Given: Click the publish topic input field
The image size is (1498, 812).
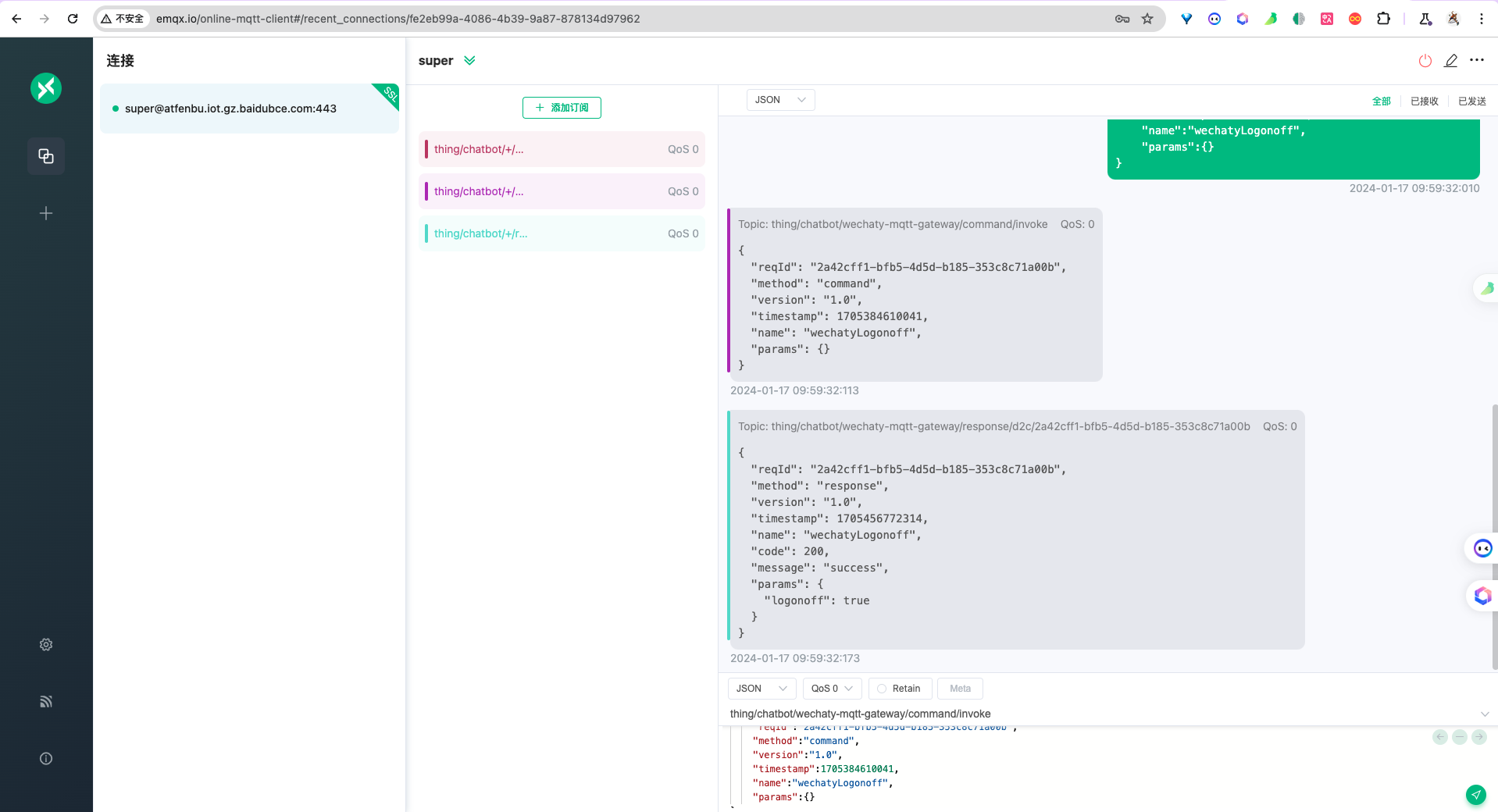Looking at the screenshot, I should 1101,714.
